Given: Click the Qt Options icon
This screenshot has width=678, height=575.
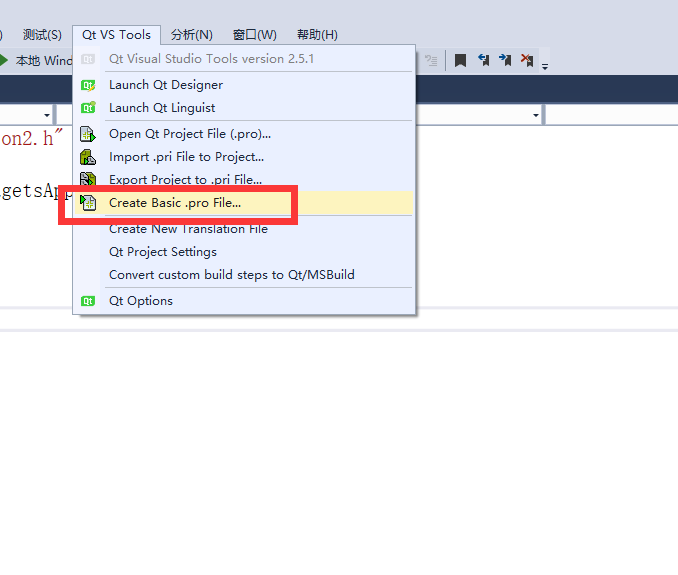Looking at the screenshot, I should click(88, 301).
